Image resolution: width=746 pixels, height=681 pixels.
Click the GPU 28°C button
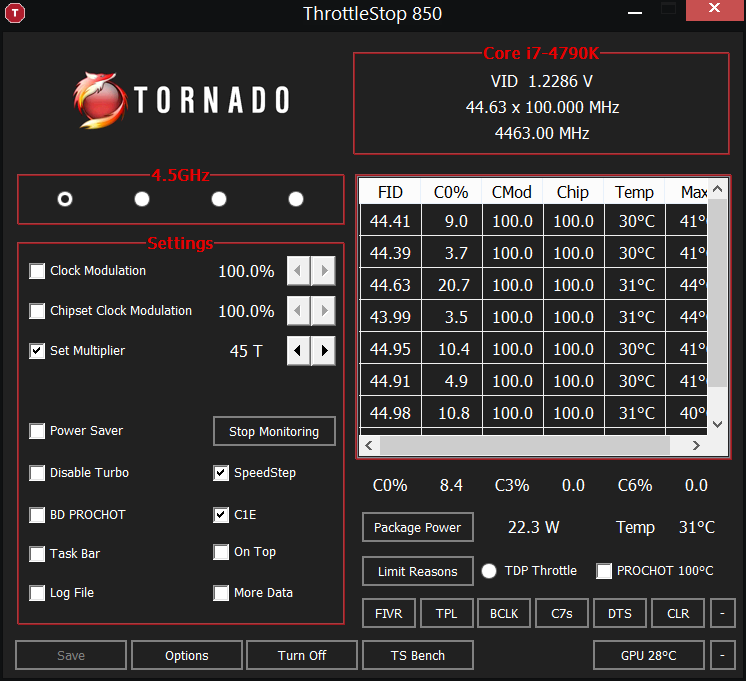click(x=648, y=655)
